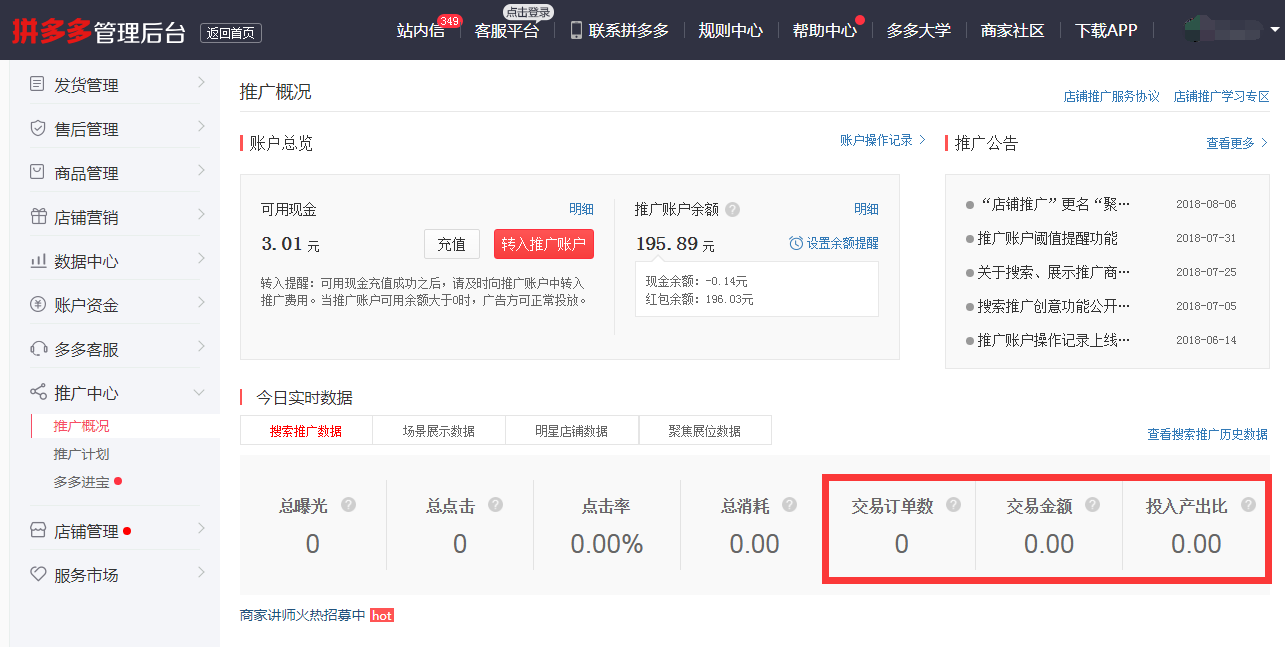This screenshot has height=647, width=1285.
Task: Click the question mark beside 投入产出比
Action: click(x=1248, y=505)
